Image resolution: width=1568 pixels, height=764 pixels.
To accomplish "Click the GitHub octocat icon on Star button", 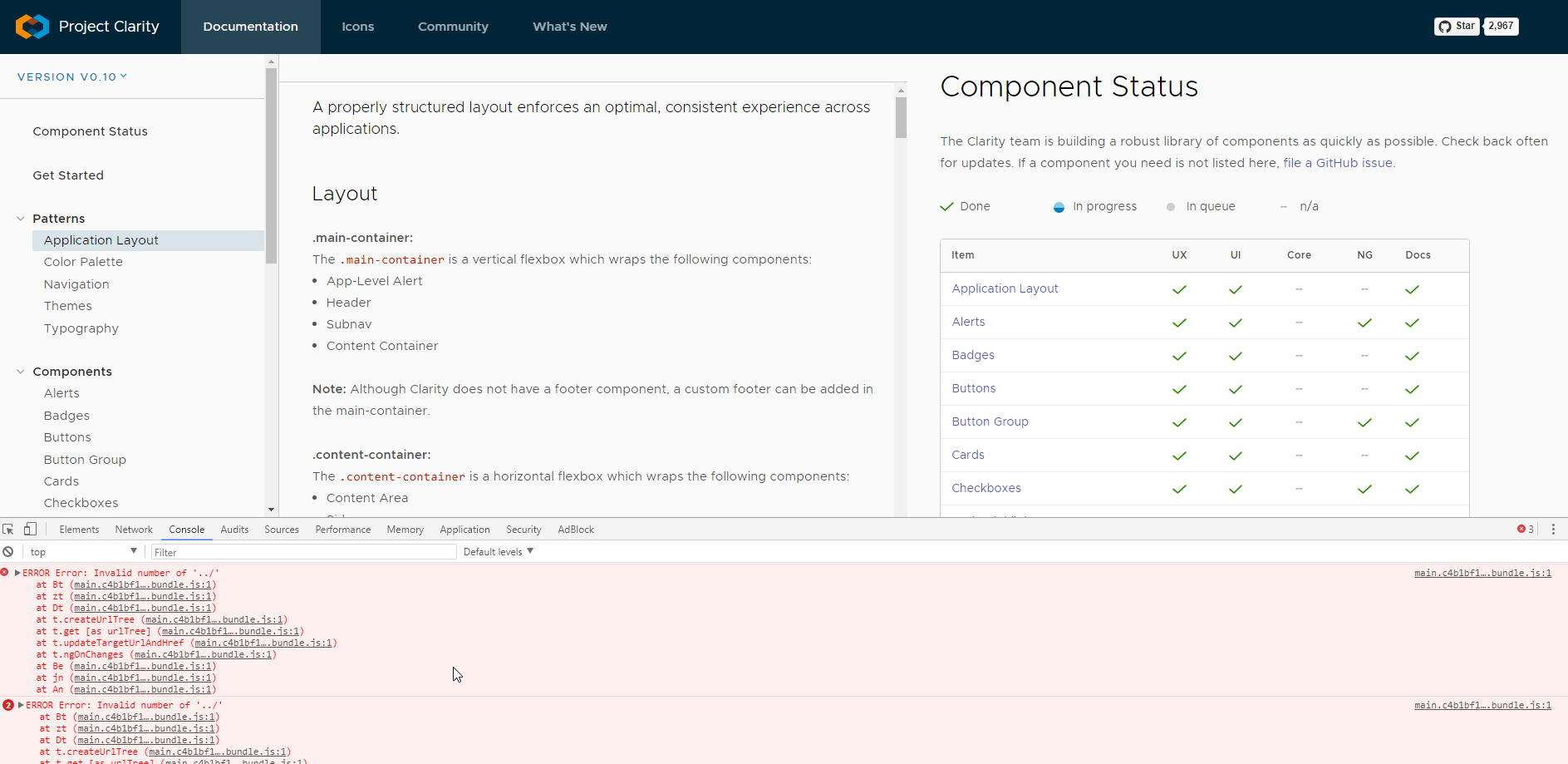I will [1445, 26].
